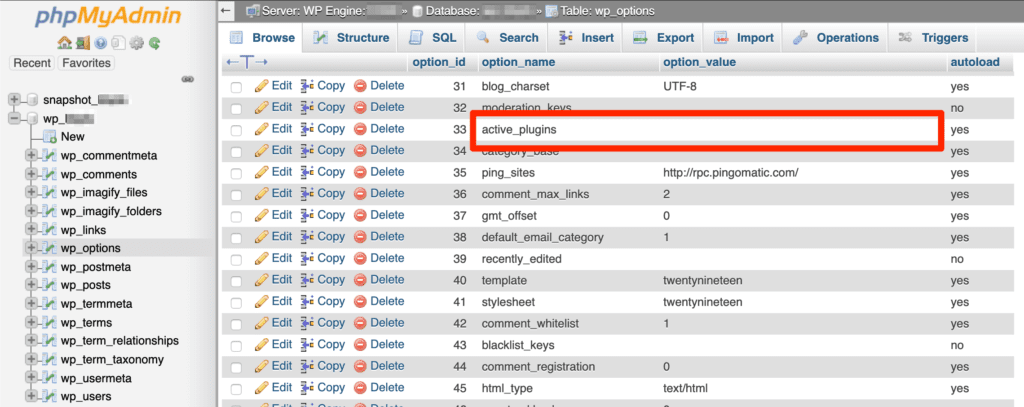This screenshot has width=1024, height=407.
Task: Reload the navigation panel with green arrow
Action: (154, 43)
